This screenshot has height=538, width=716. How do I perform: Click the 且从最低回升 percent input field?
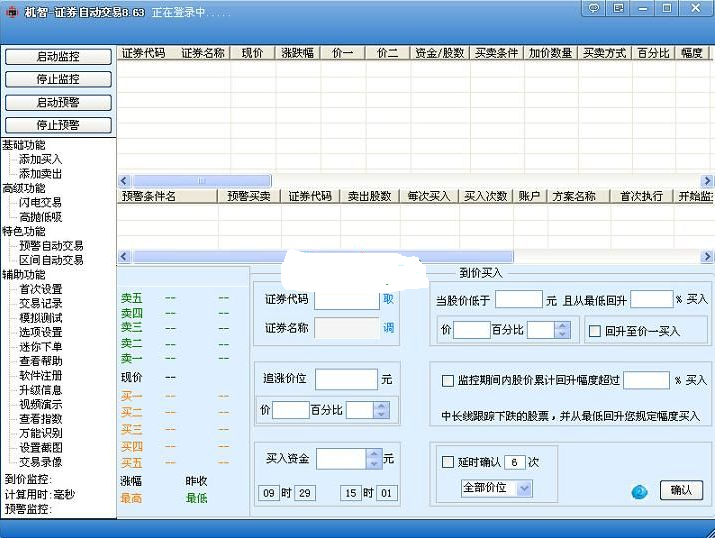coord(652,300)
